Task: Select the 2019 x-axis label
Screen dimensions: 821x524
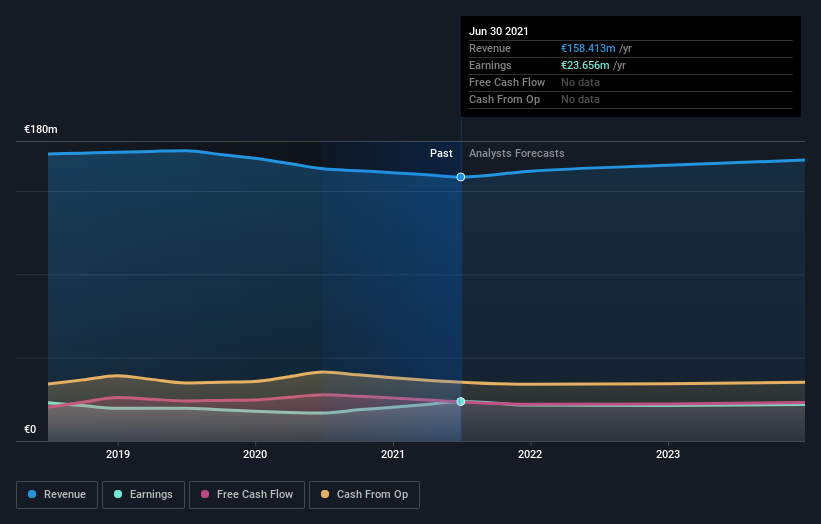Action: pos(118,454)
